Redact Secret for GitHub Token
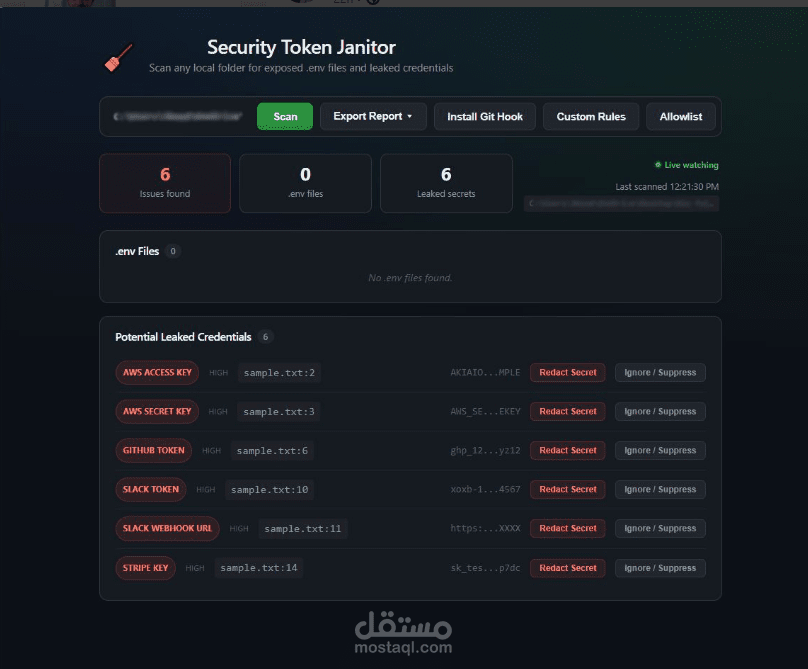The image size is (808, 669). tap(568, 450)
